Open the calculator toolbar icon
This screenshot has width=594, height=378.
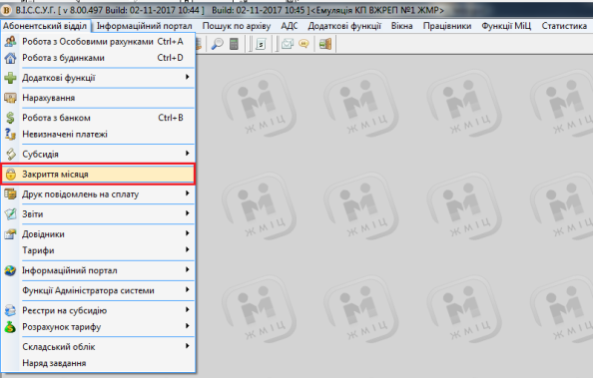tap(234, 44)
